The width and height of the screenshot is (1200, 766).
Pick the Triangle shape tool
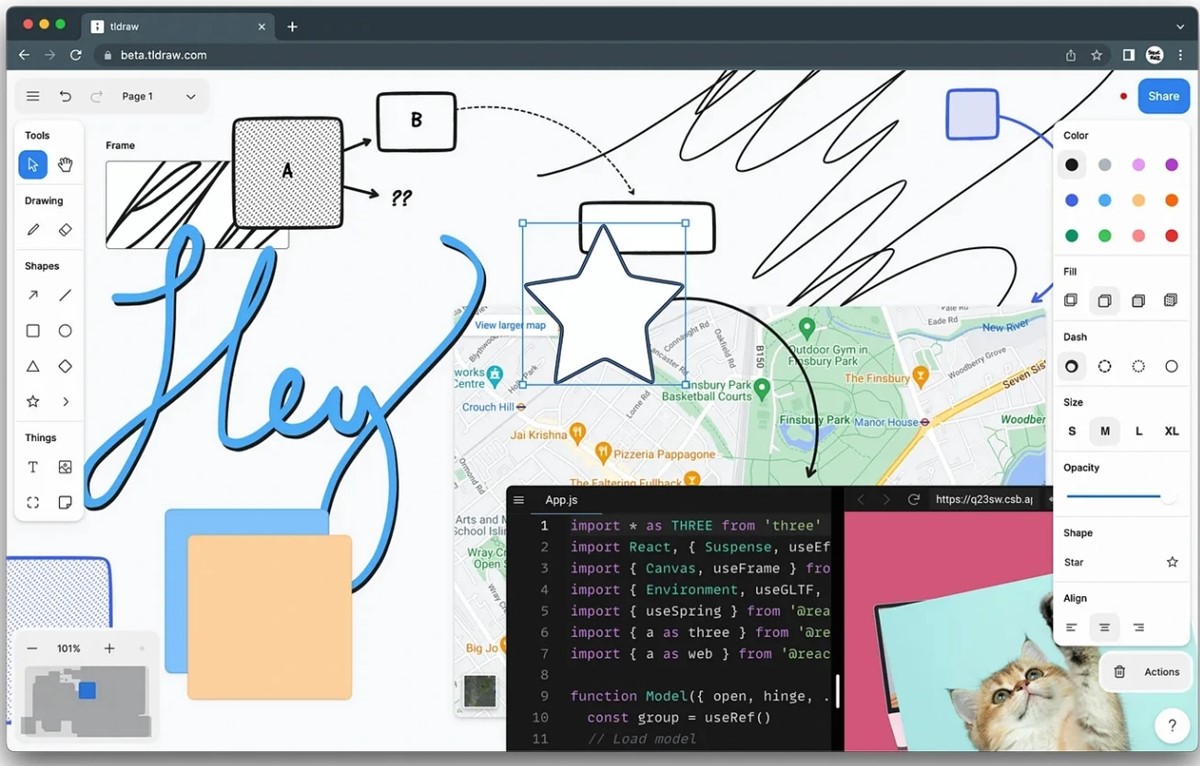pos(33,366)
